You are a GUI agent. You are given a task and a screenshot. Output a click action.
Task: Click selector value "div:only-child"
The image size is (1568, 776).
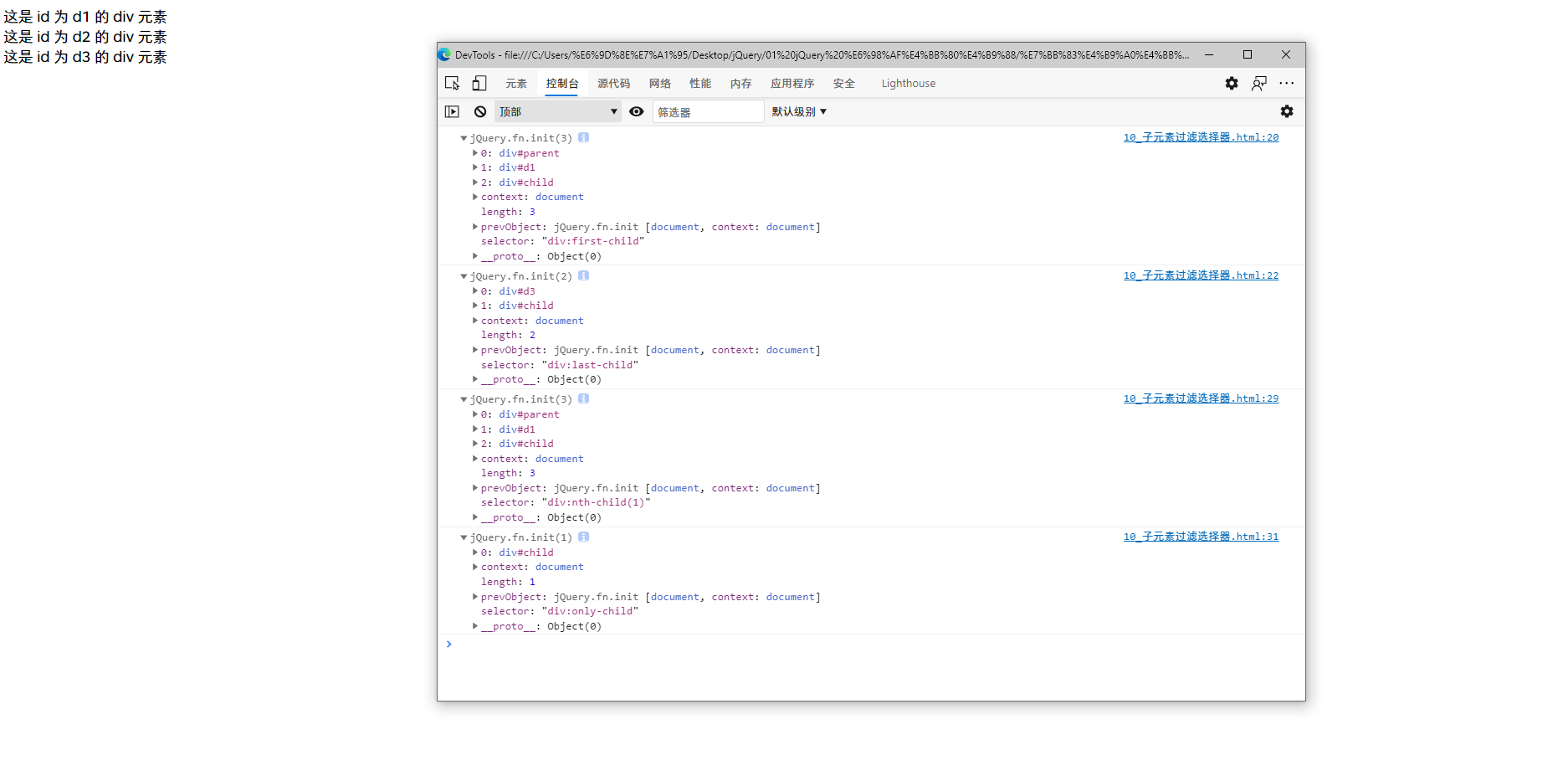(590, 611)
